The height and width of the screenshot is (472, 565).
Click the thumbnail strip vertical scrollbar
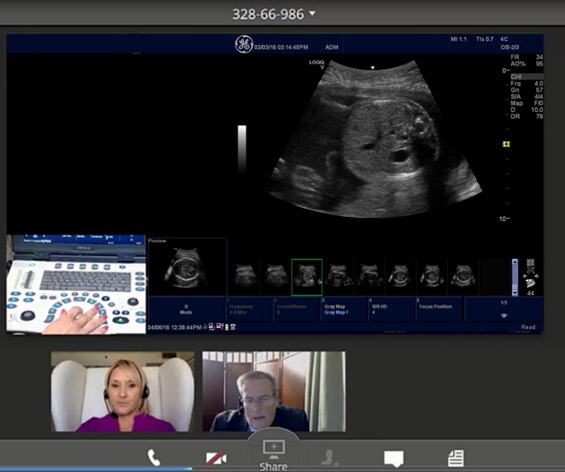tap(515, 277)
